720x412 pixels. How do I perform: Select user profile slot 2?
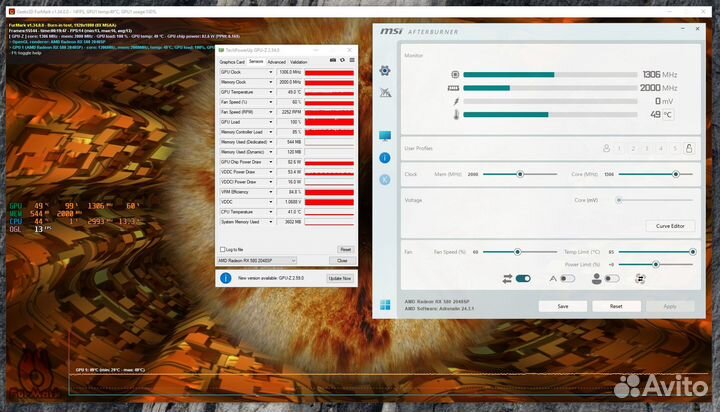633,148
